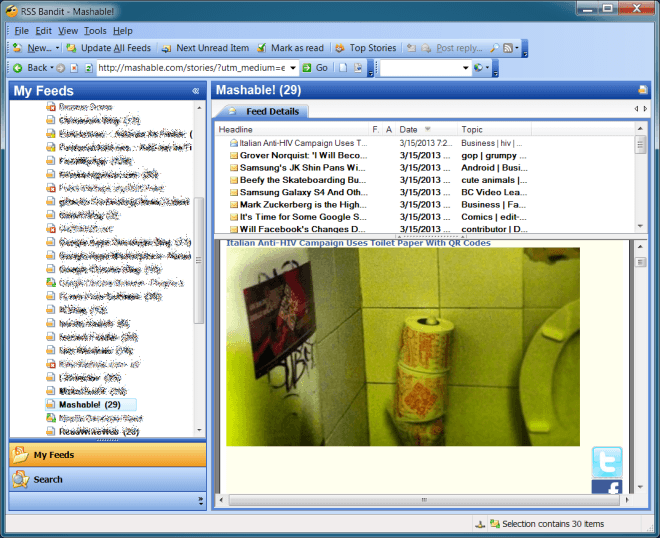Click the web search input field

pyautogui.click(x=420, y=68)
